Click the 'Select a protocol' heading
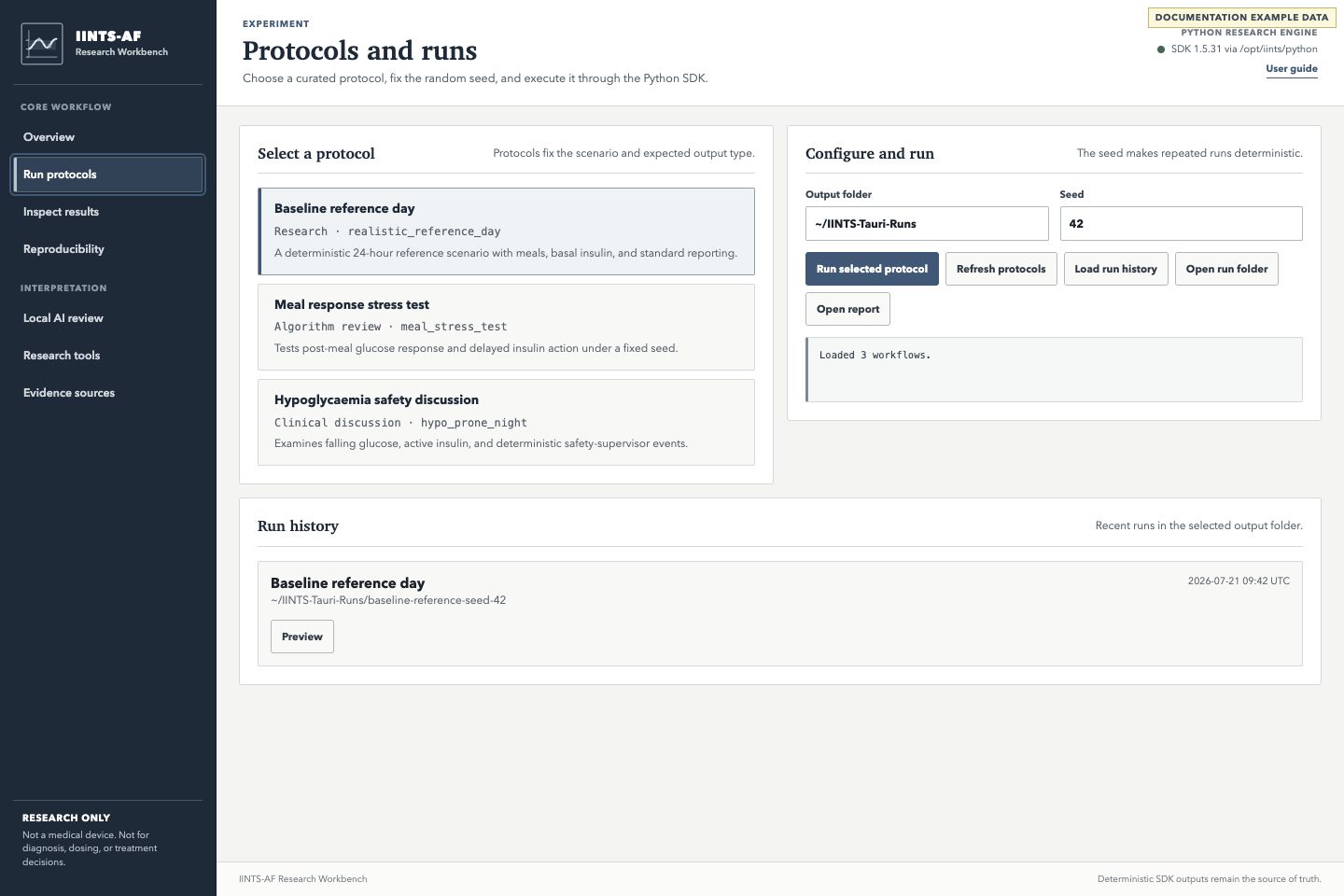 (x=315, y=154)
